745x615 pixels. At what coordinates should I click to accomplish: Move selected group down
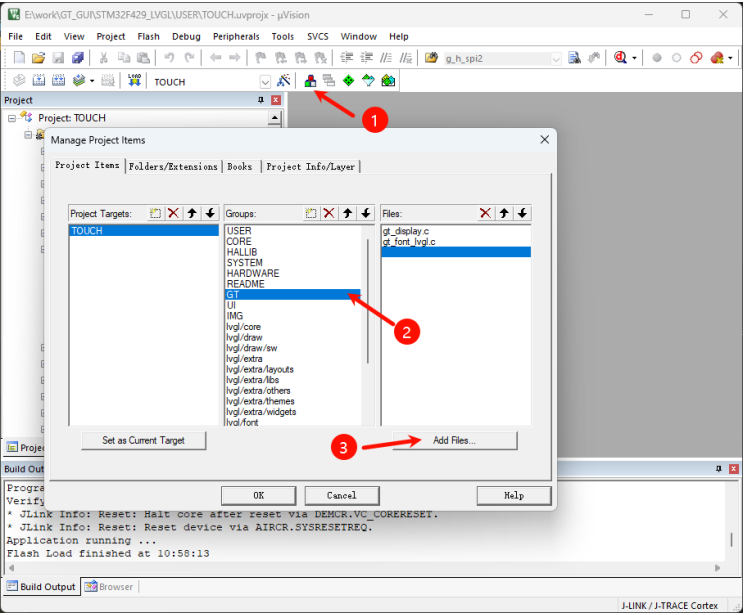tap(365, 213)
